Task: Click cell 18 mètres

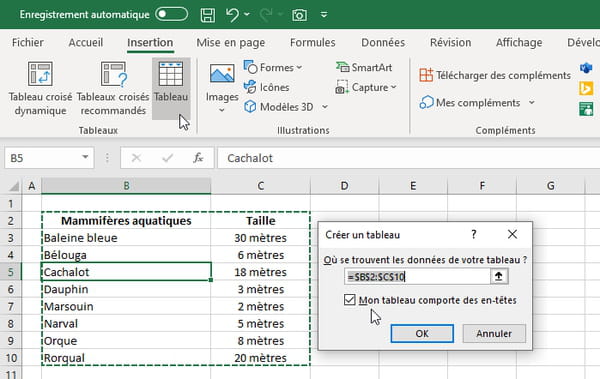Action: coord(261,272)
